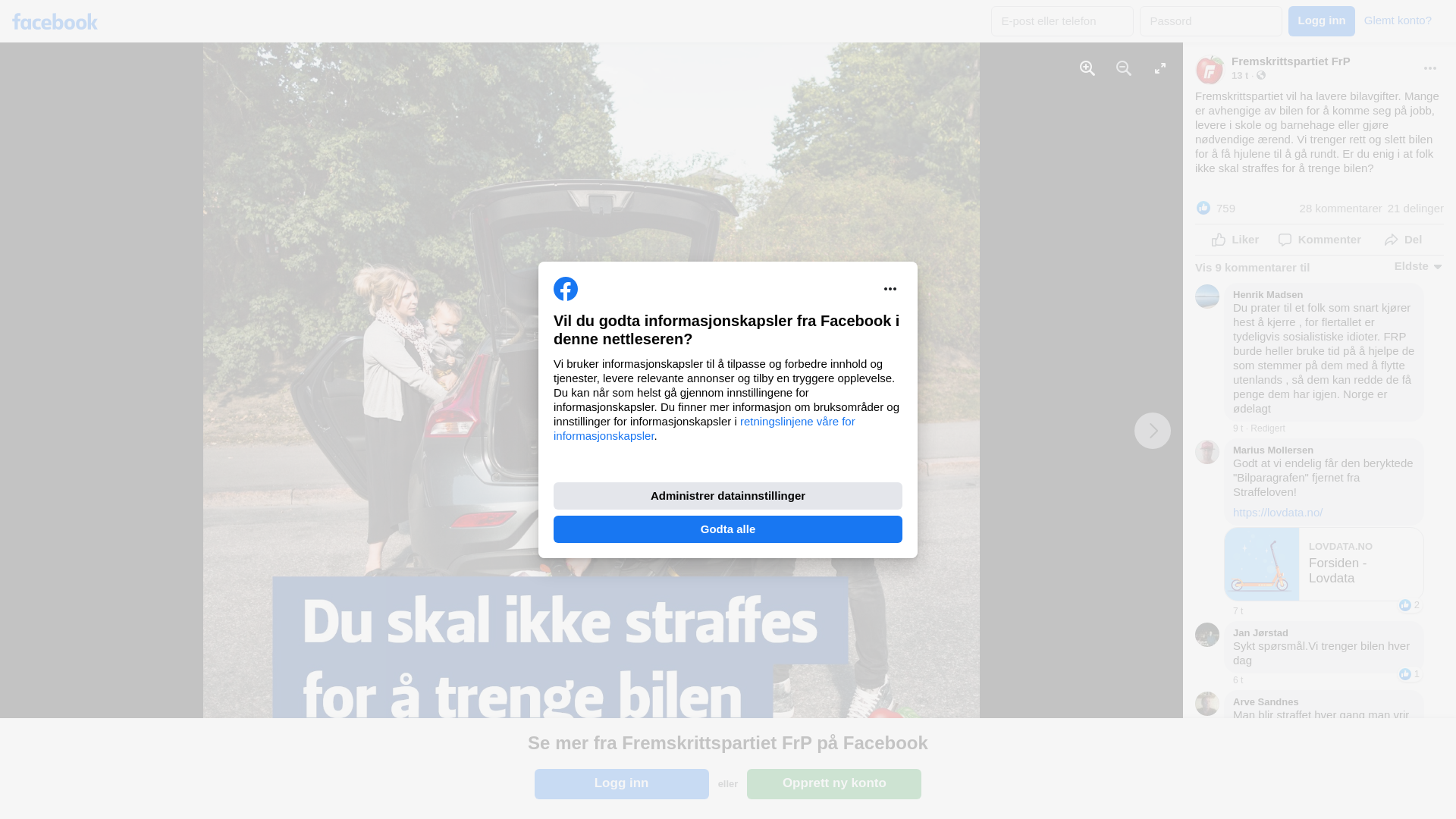Click Godta alle button
The image size is (1456, 819).
[727, 529]
